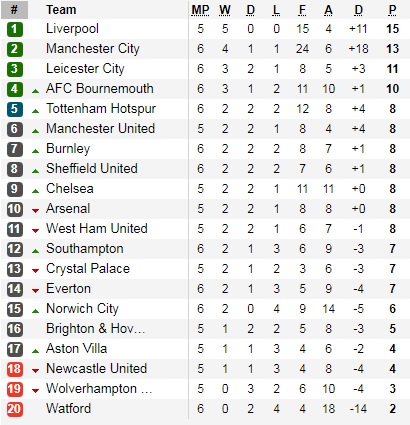The width and height of the screenshot is (410, 425).
Task: Sort by MP column header
Action: pyautogui.click(x=200, y=10)
